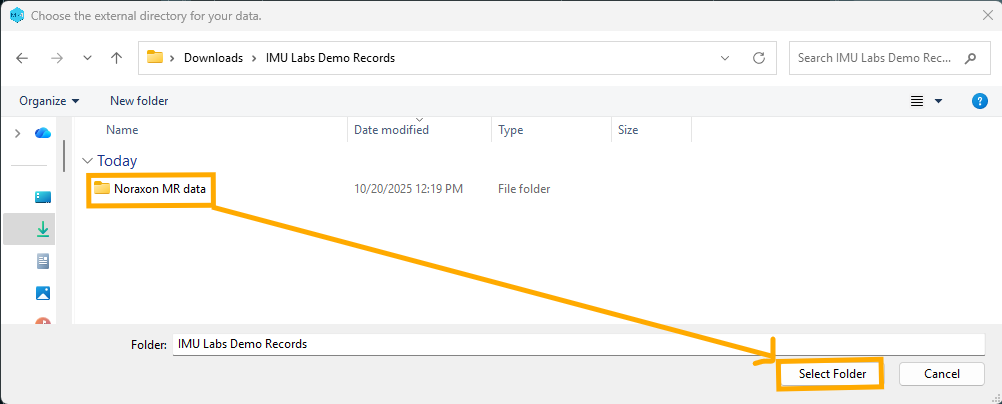Expand the OneDrive tree node
The width and height of the screenshot is (1002, 404).
18,133
